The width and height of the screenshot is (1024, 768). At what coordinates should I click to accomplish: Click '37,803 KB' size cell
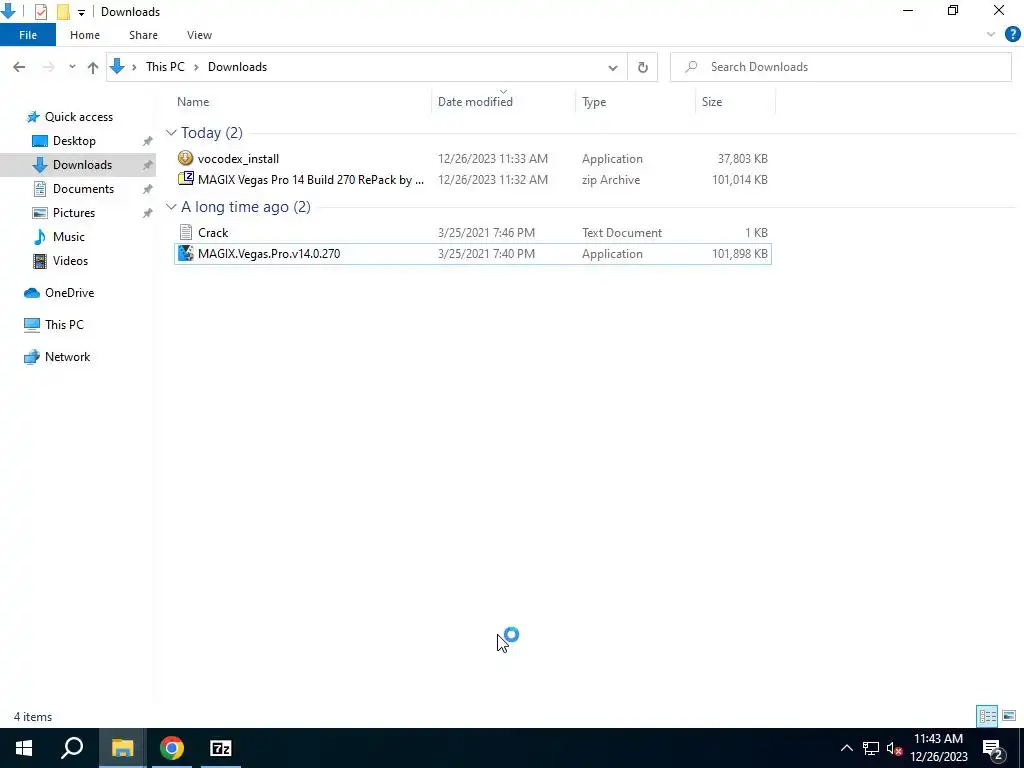[x=743, y=159]
